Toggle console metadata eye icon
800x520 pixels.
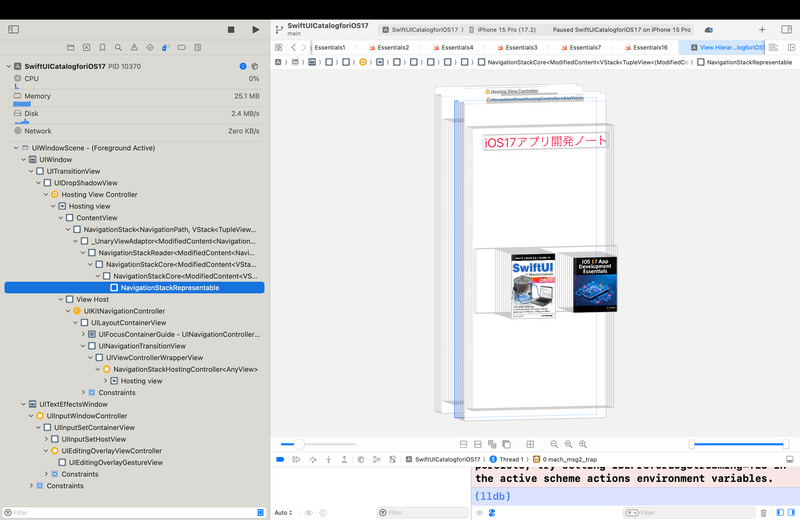[x=480, y=513]
